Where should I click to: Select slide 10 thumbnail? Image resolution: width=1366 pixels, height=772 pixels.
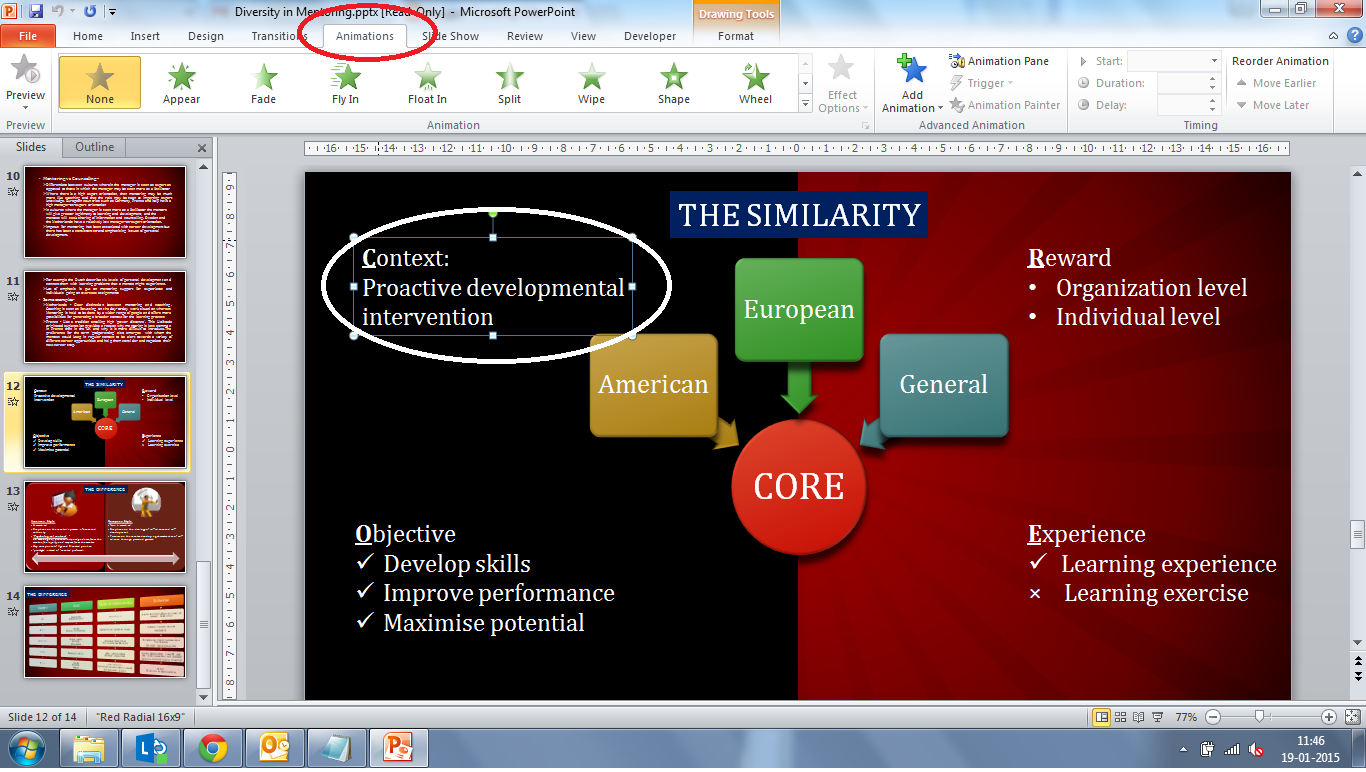click(105, 213)
